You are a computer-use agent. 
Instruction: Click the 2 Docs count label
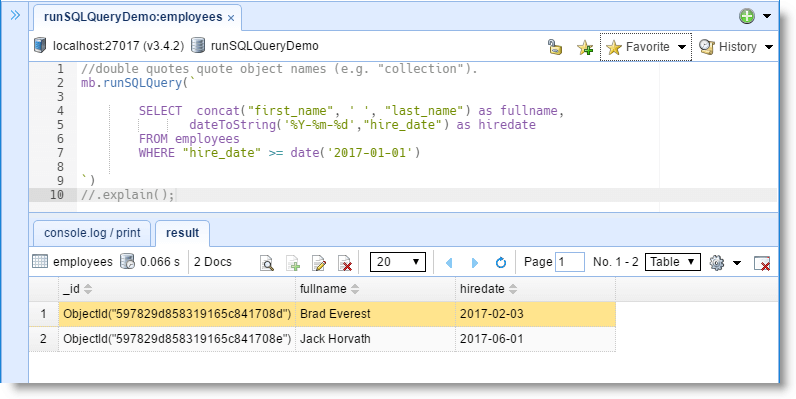point(213,262)
